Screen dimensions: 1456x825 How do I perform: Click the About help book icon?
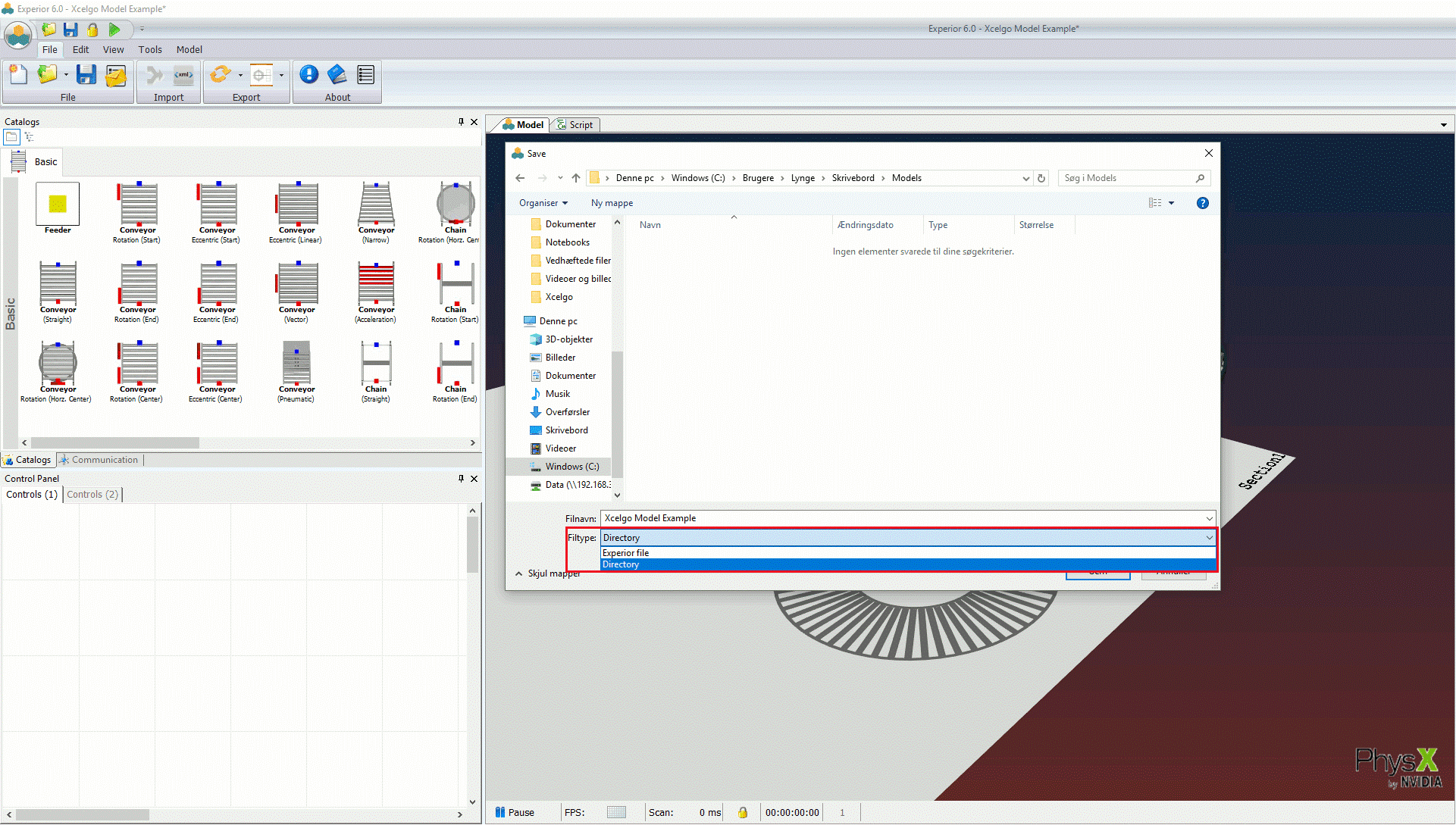[x=337, y=74]
